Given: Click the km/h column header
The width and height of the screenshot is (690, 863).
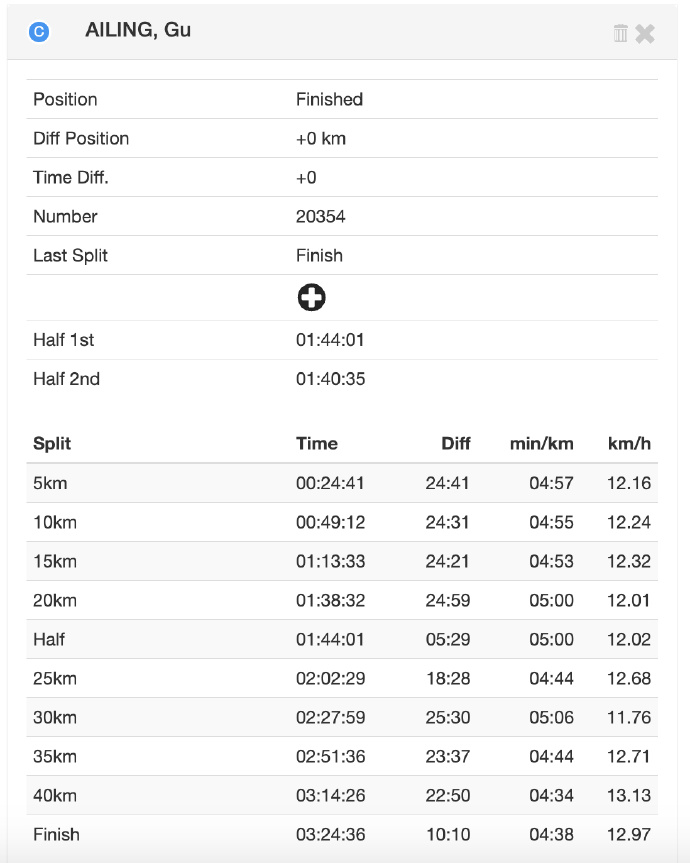Looking at the screenshot, I should point(629,443).
